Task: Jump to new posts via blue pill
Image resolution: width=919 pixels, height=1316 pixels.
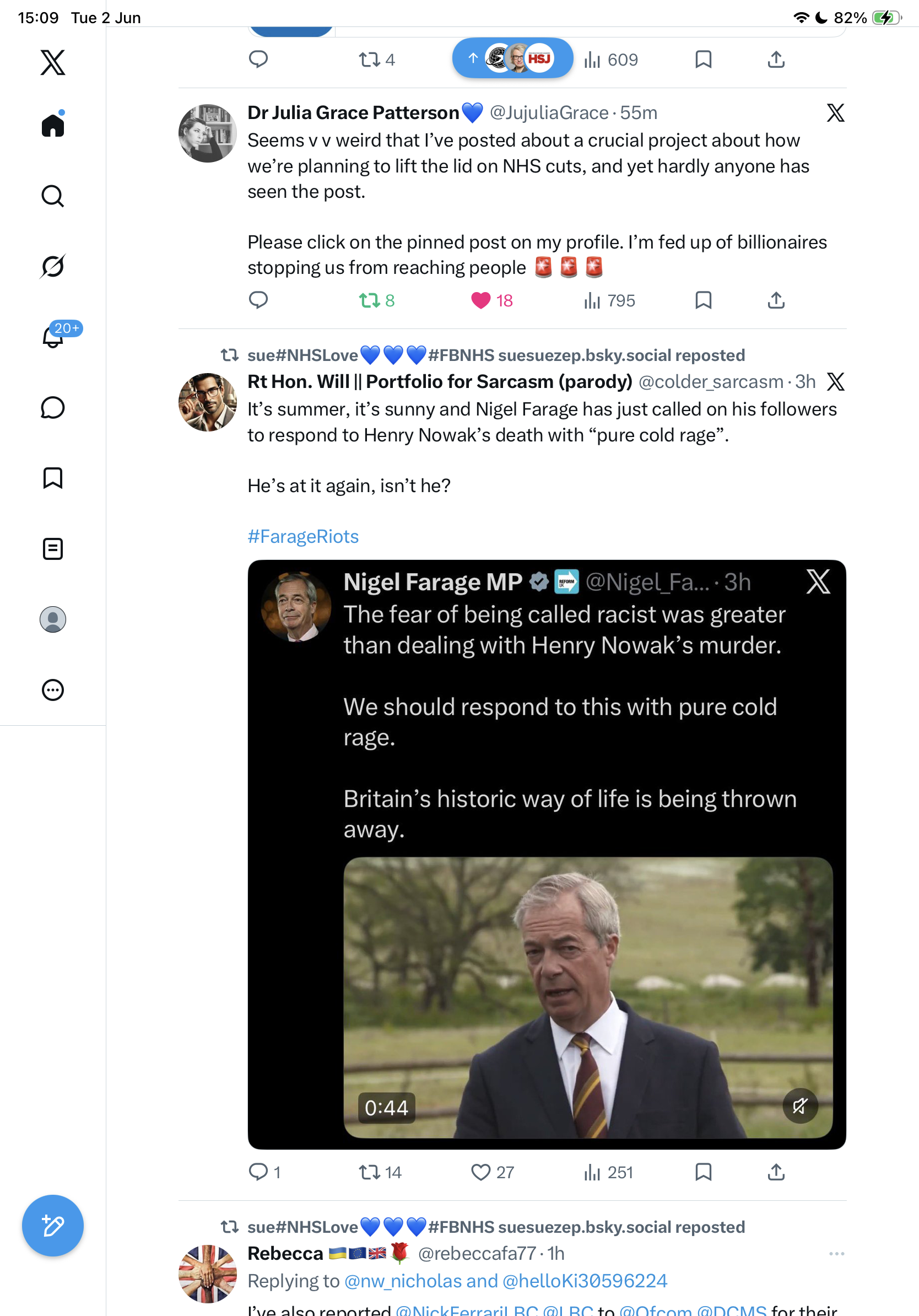Action: coord(512,58)
